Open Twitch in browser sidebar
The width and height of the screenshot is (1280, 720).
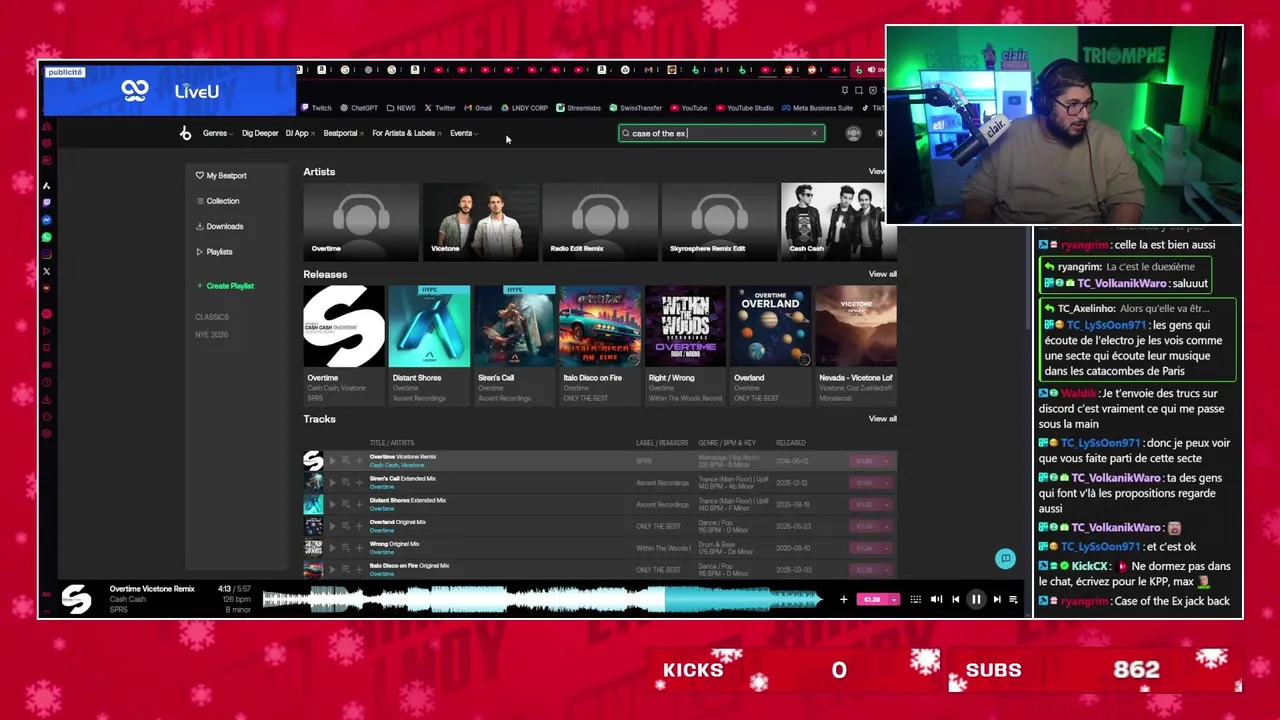[x=46, y=203]
